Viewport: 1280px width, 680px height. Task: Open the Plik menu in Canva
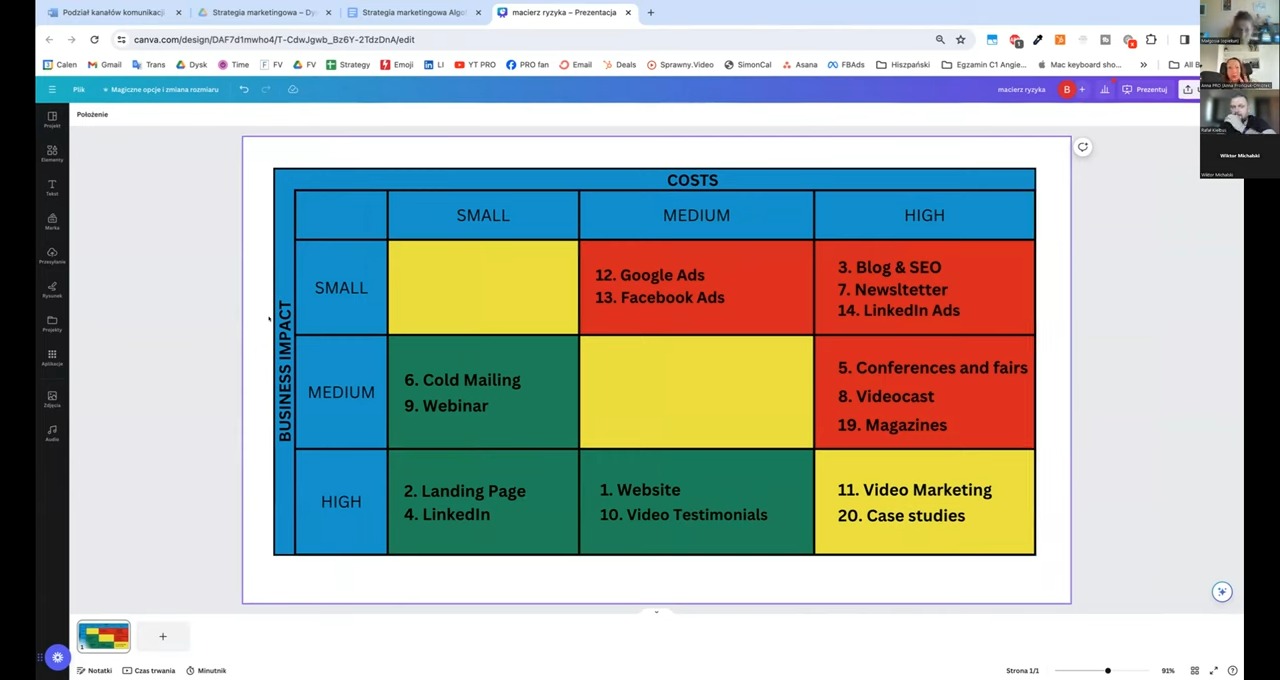point(78,90)
